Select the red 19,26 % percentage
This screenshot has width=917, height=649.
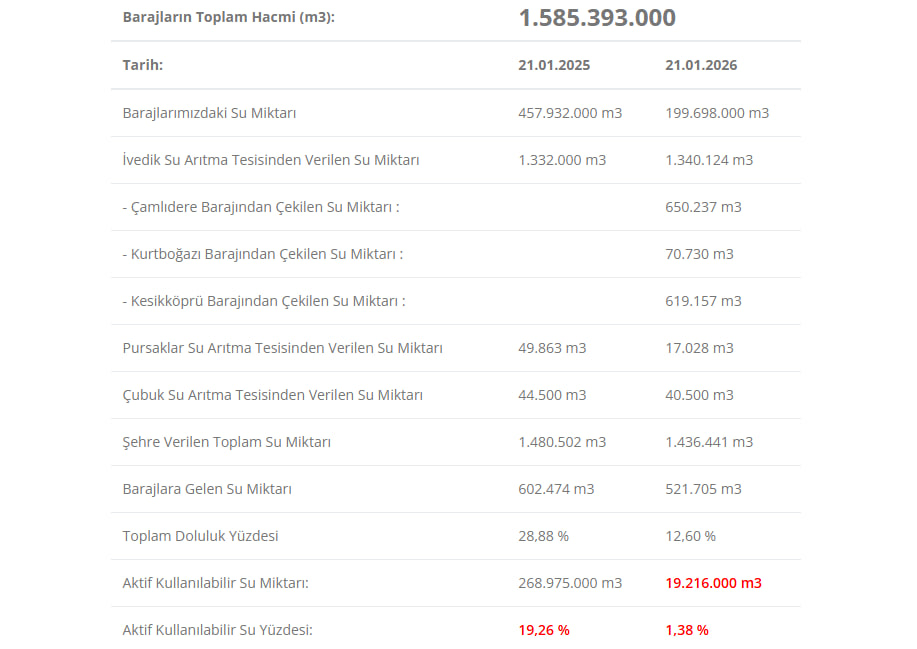pyautogui.click(x=544, y=630)
